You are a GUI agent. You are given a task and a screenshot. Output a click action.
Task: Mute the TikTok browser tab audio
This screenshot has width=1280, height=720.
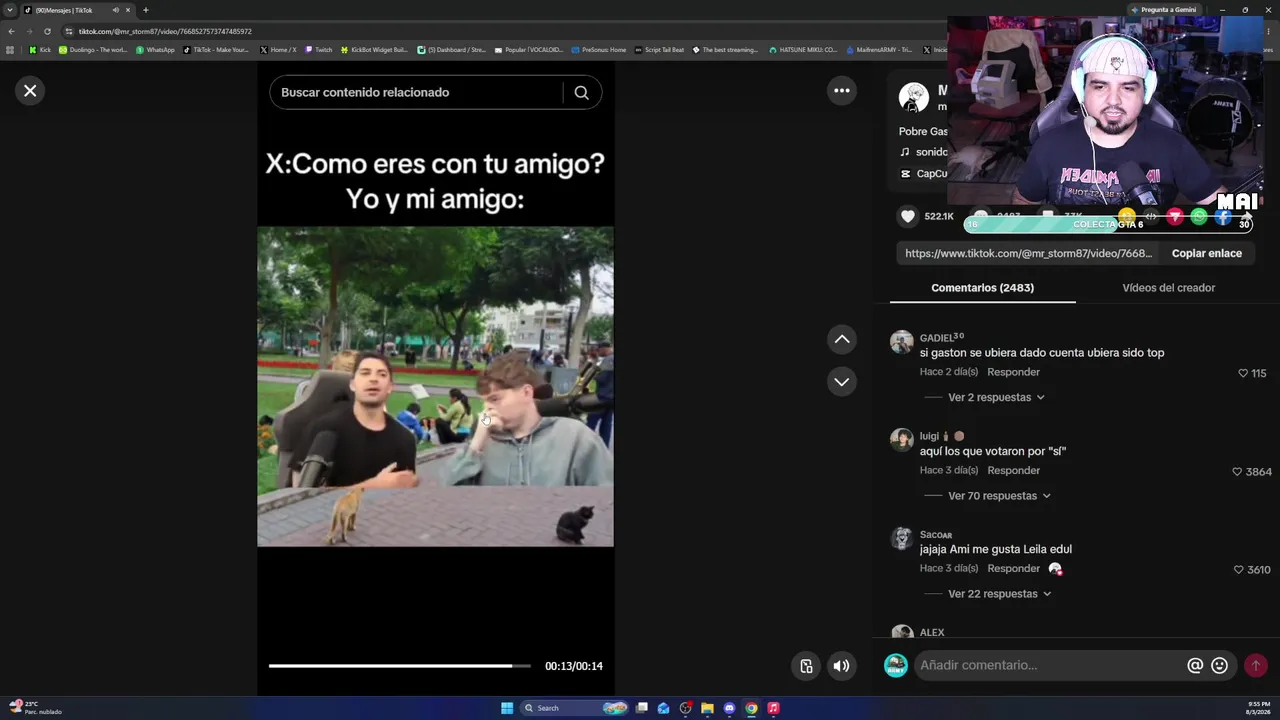point(115,10)
